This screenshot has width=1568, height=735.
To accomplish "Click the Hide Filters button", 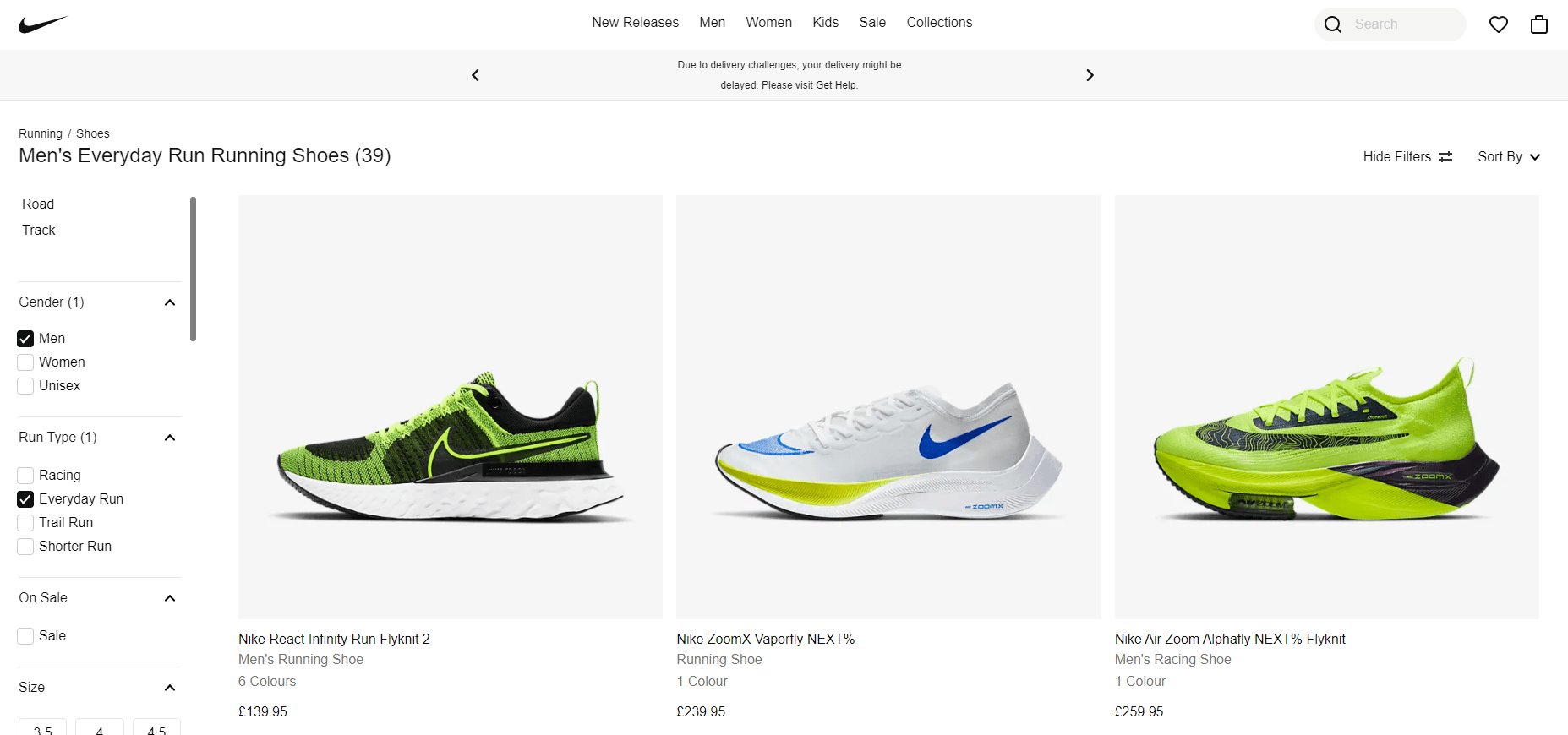I will (x=1407, y=156).
